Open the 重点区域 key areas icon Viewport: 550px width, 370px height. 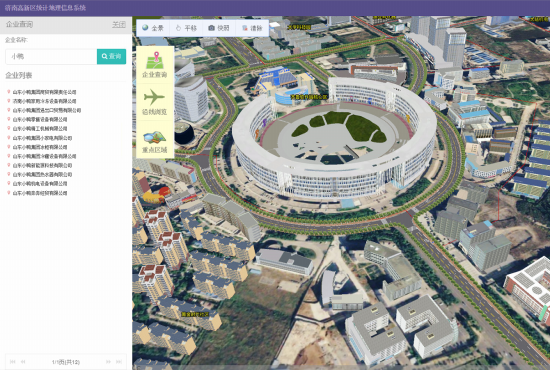(x=155, y=140)
